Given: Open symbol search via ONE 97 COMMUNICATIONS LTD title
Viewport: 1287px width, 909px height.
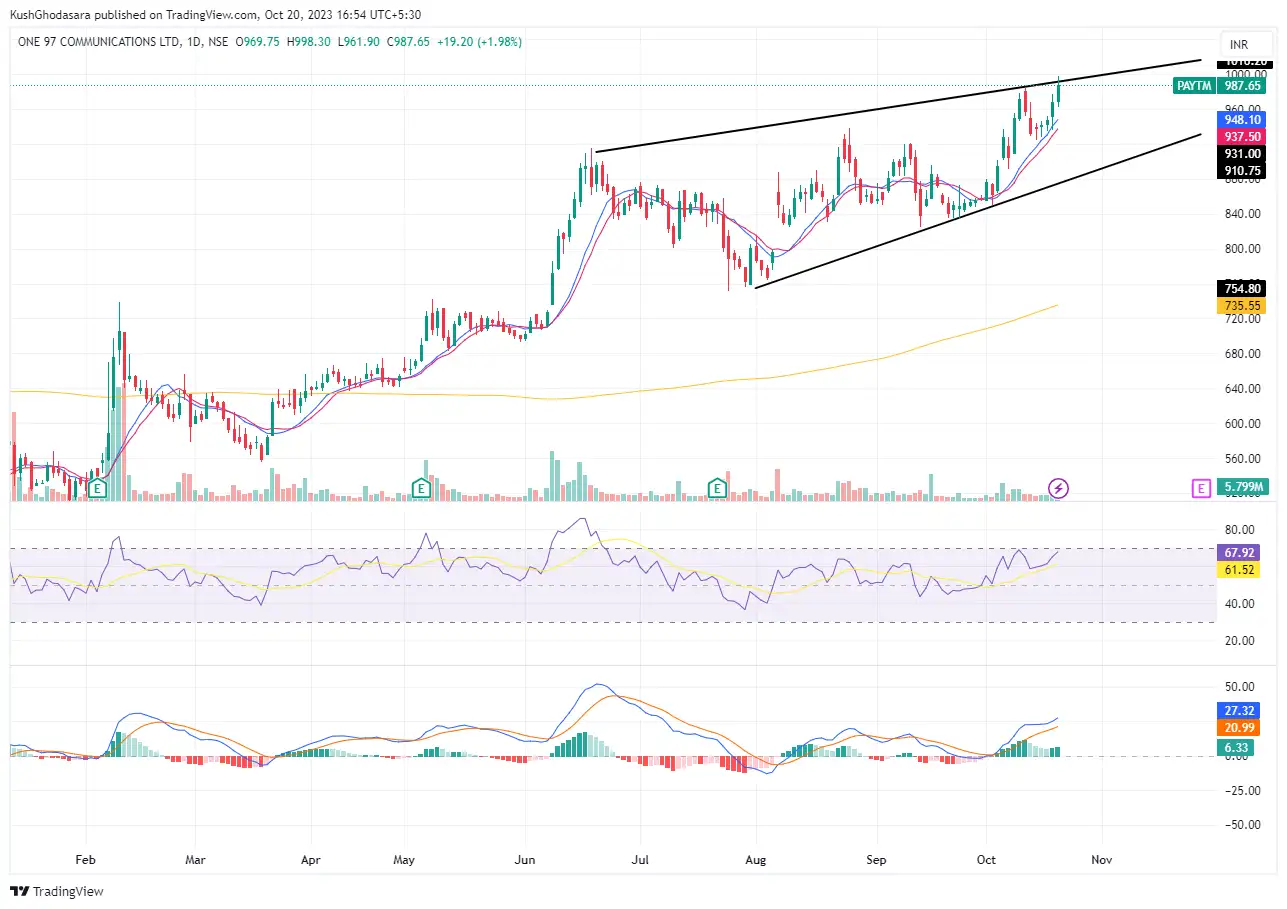Looking at the screenshot, I should point(100,42).
